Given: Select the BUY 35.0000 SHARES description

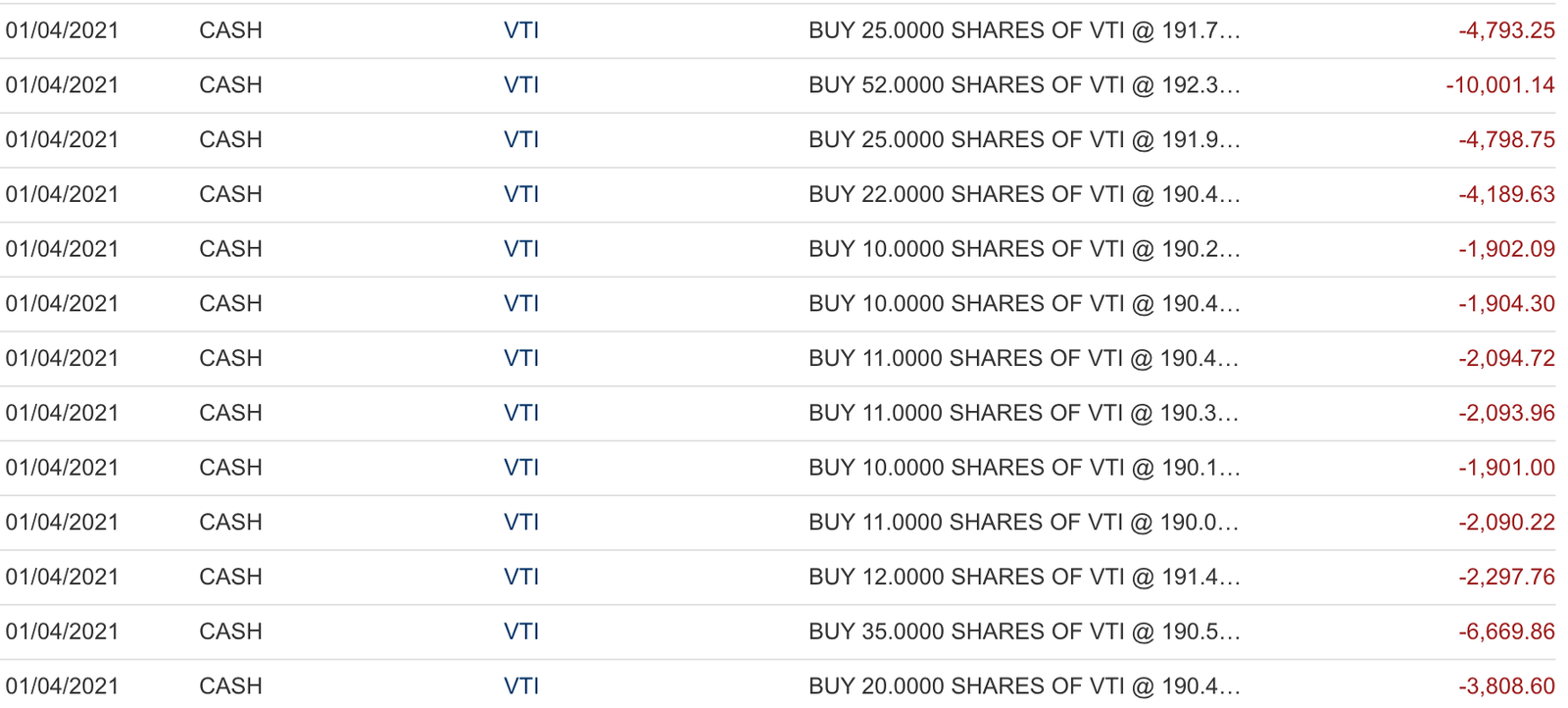Looking at the screenshot, I should [1024, 632].
